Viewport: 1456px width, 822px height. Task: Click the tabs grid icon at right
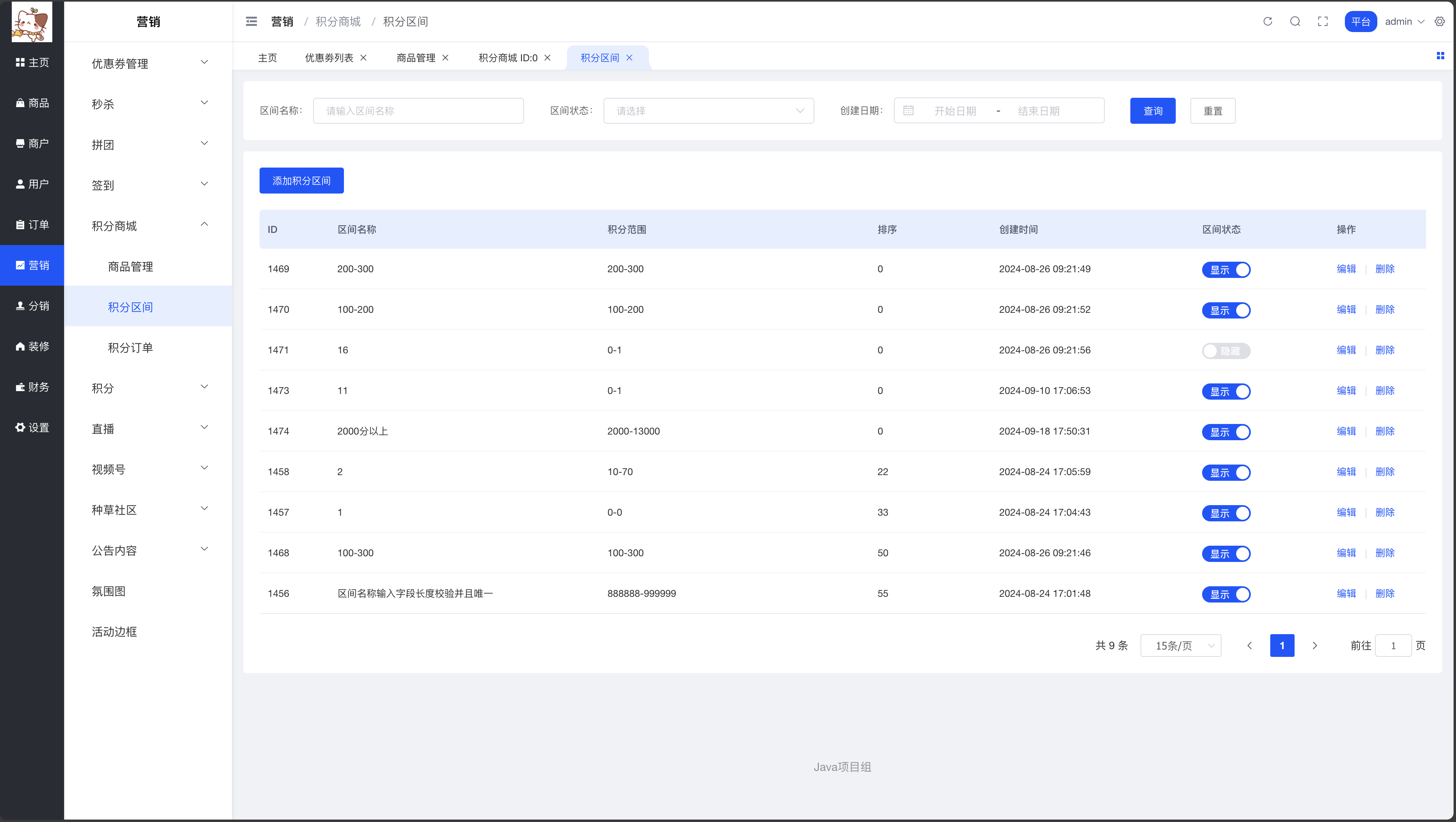pos(1440,56)
